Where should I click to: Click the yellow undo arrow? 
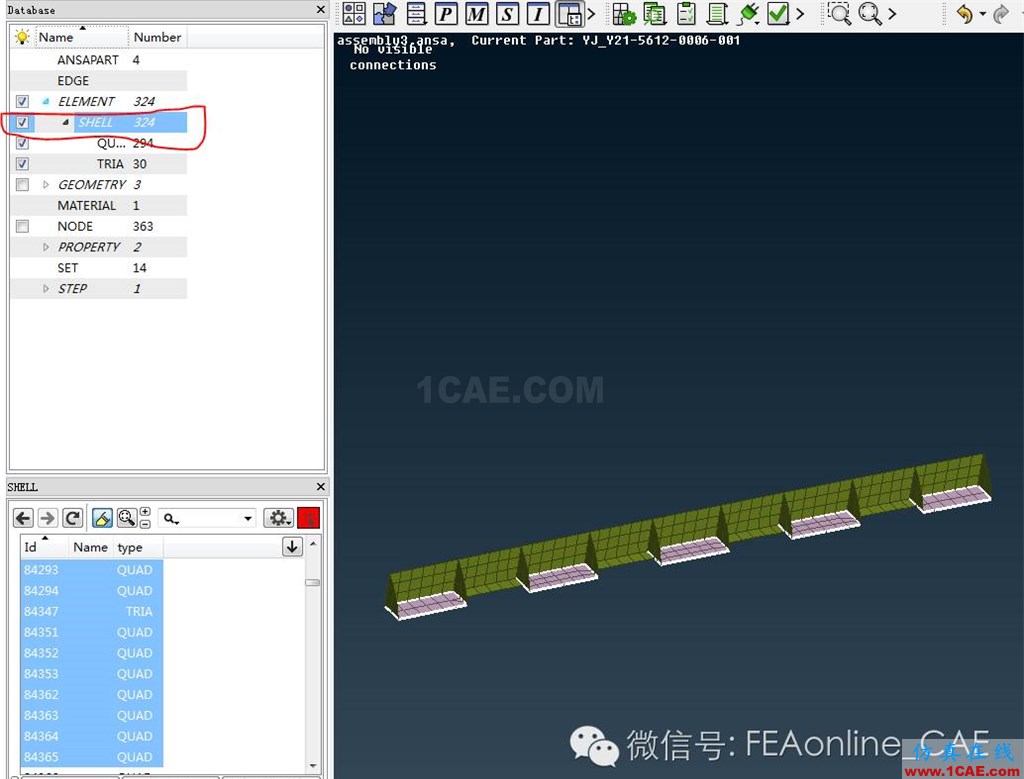click(965, 14)
